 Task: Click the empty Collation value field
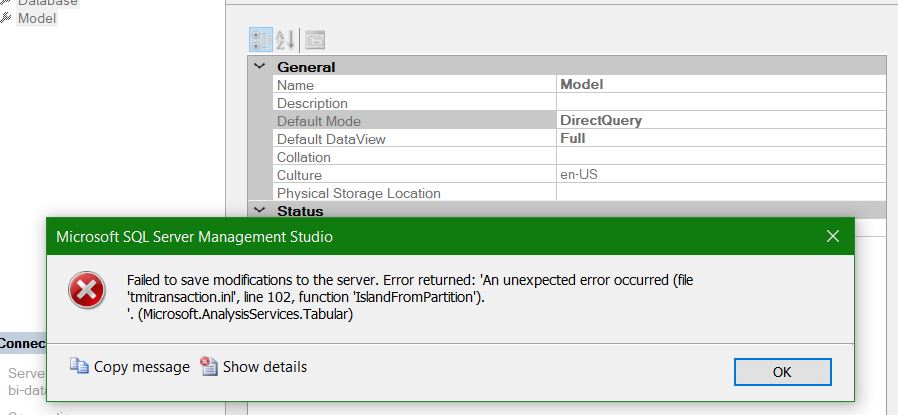(x=721, y=157)
